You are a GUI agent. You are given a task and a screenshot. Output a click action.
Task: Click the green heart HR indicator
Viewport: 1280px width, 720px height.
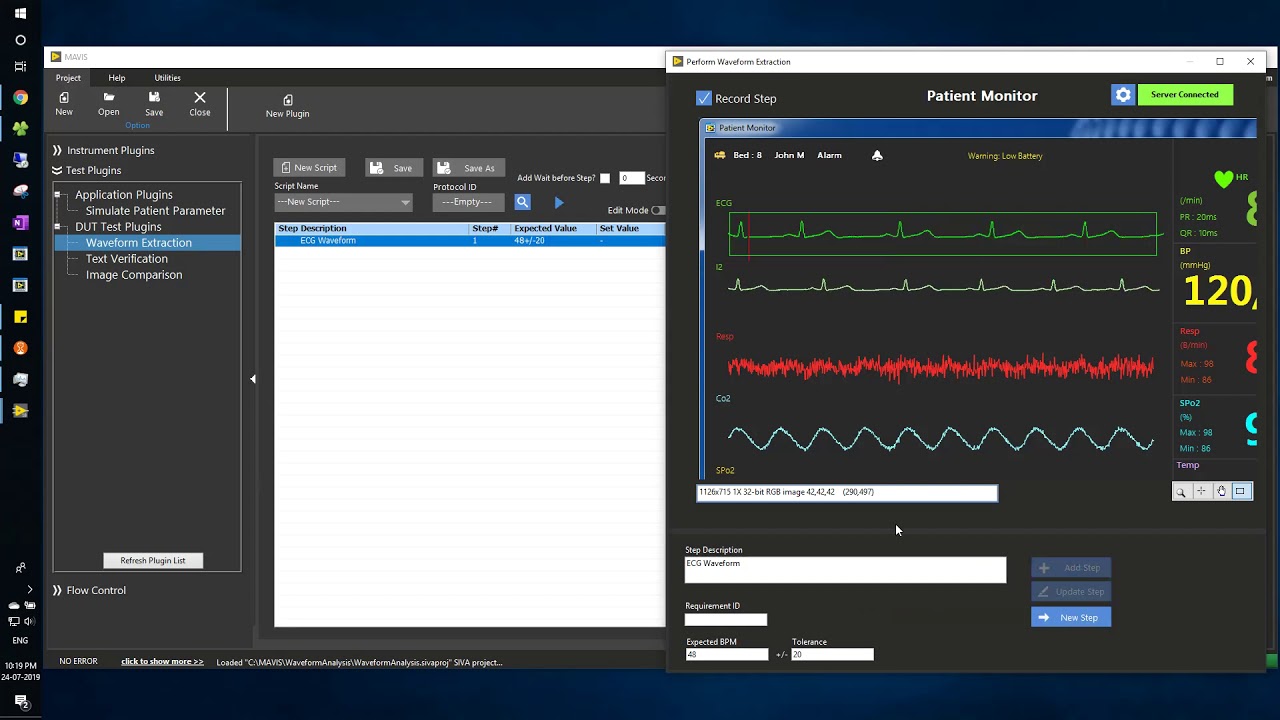(x=1223, y=179)
